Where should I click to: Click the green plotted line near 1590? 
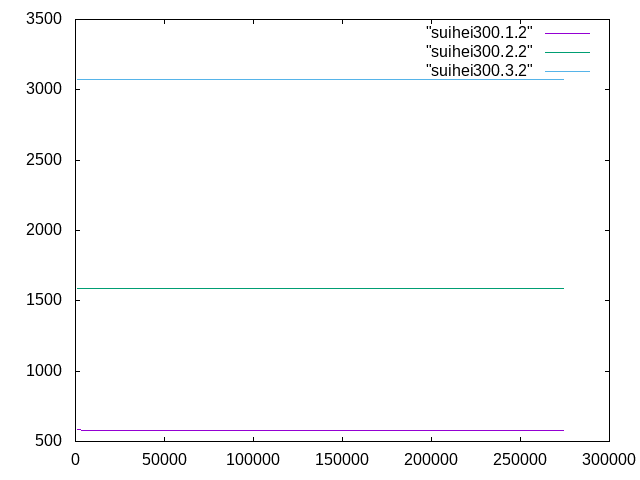tap(320, 288)
